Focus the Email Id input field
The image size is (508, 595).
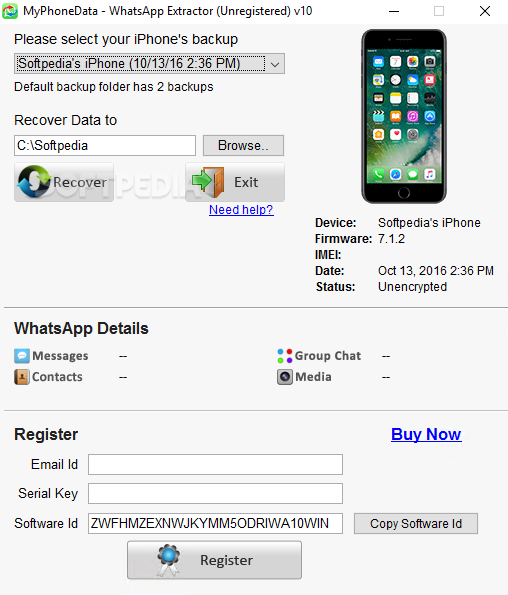(x=215, y=464)
